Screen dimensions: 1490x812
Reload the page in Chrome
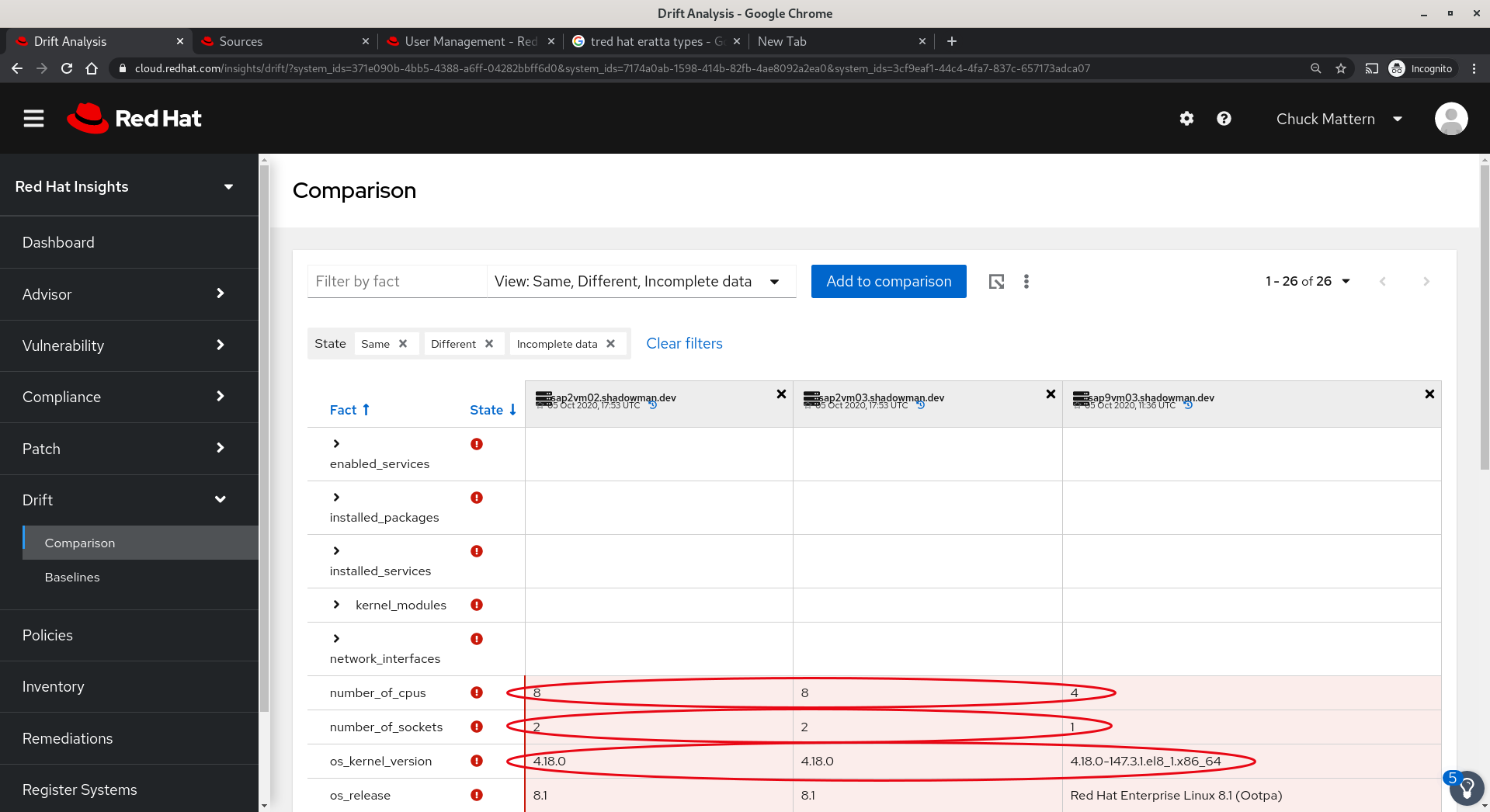[67, 68]
